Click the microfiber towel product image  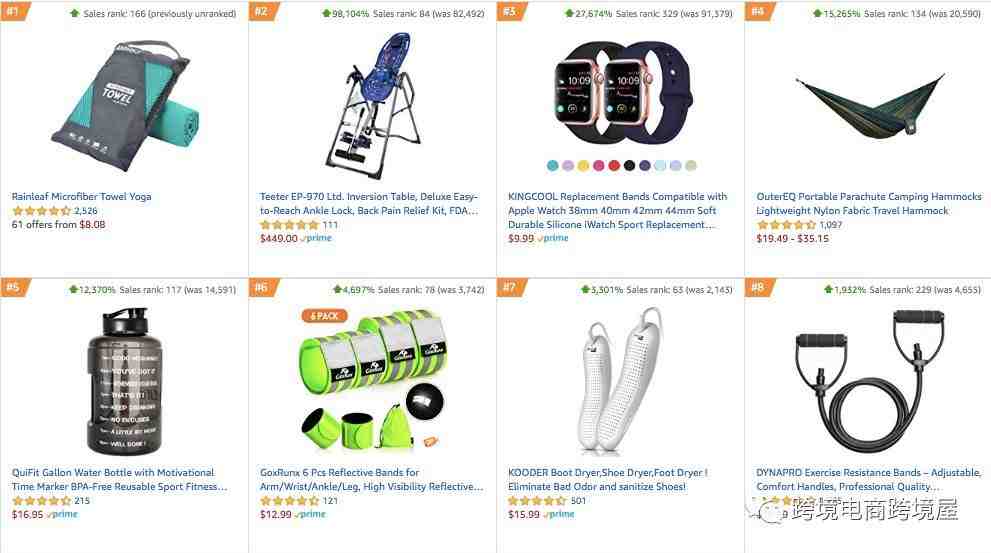point(125,106)
